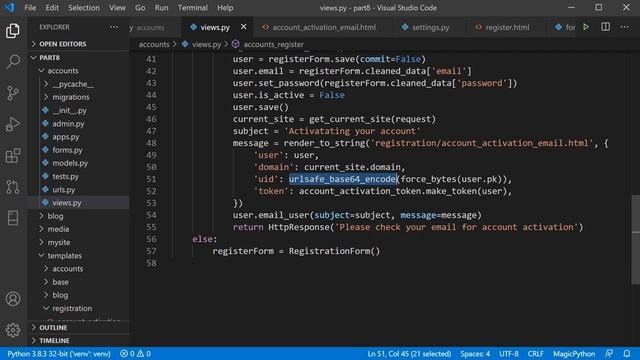Open the pull requests activity bar icon

click(13, 187)
